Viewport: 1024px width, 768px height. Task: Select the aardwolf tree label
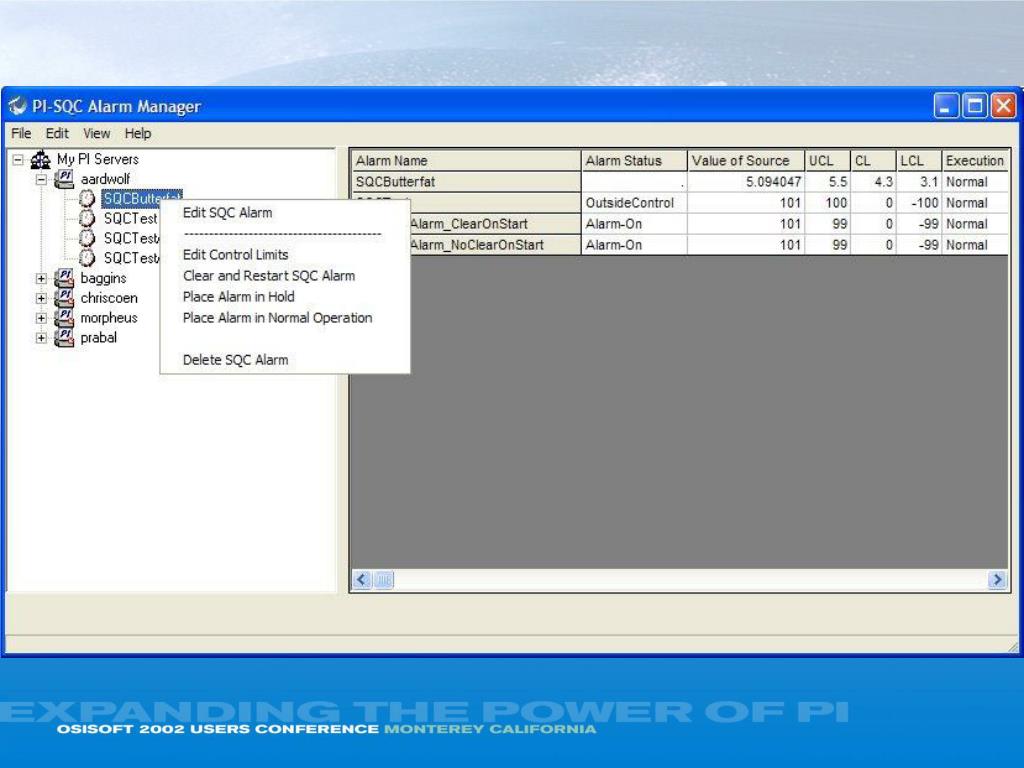click(105, 179)
